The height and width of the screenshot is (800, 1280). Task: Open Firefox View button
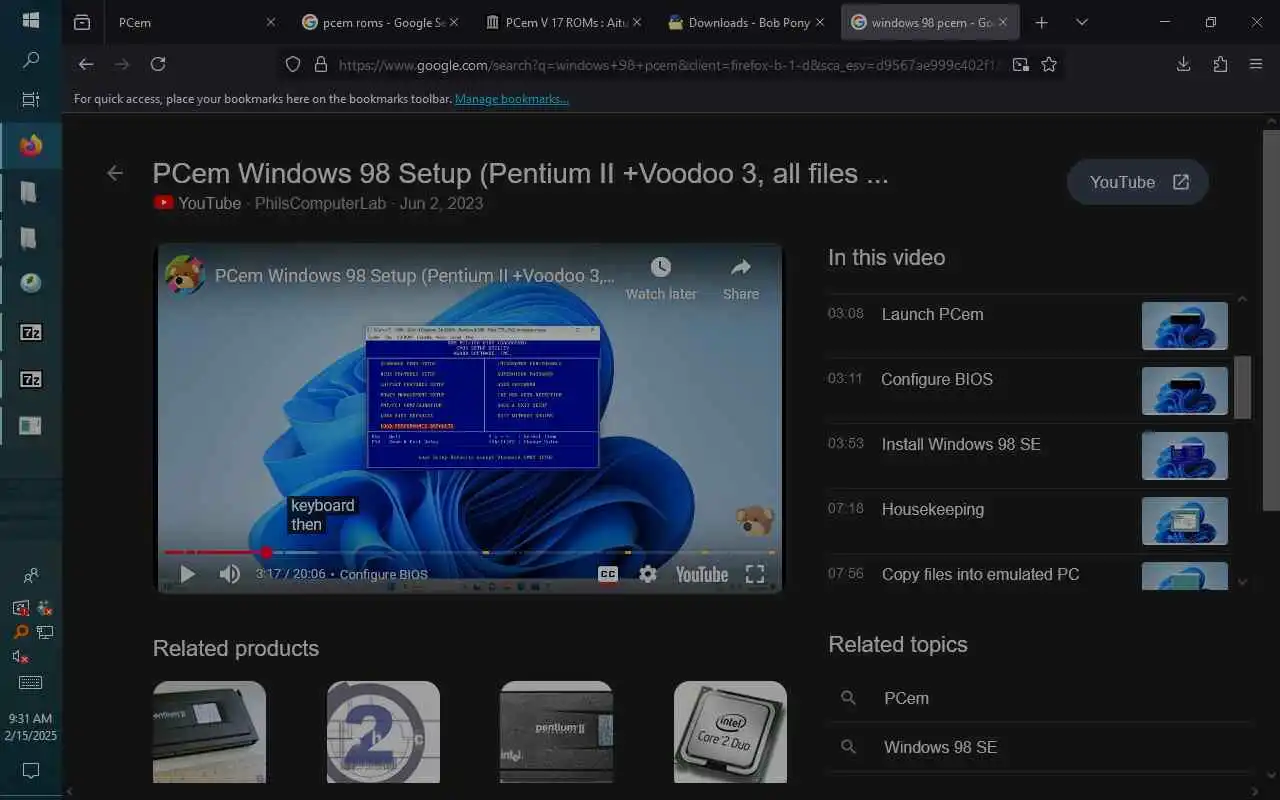click(x=82, y=22)
